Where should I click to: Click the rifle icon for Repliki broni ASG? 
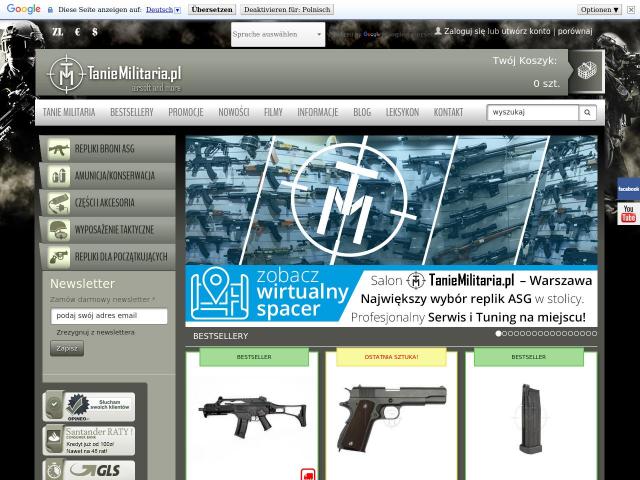[59, 149]
